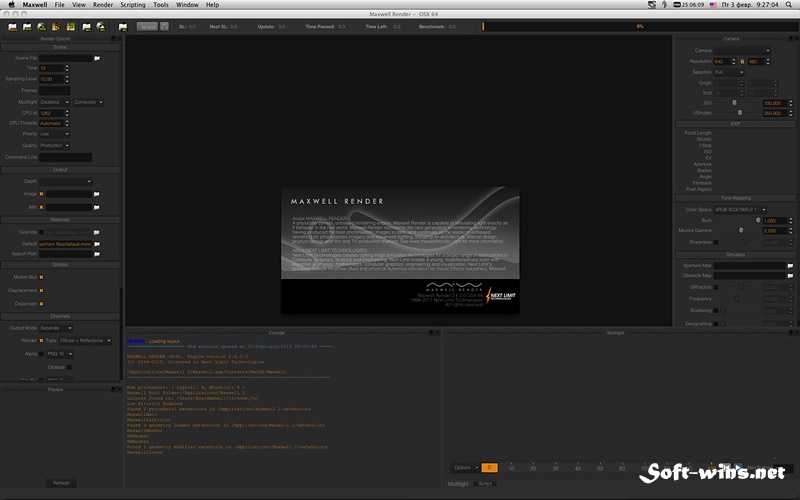Click the Save MXS toolbar icon with green label
The width and height of the screenshot is (800, 500).
click(27, 27)
